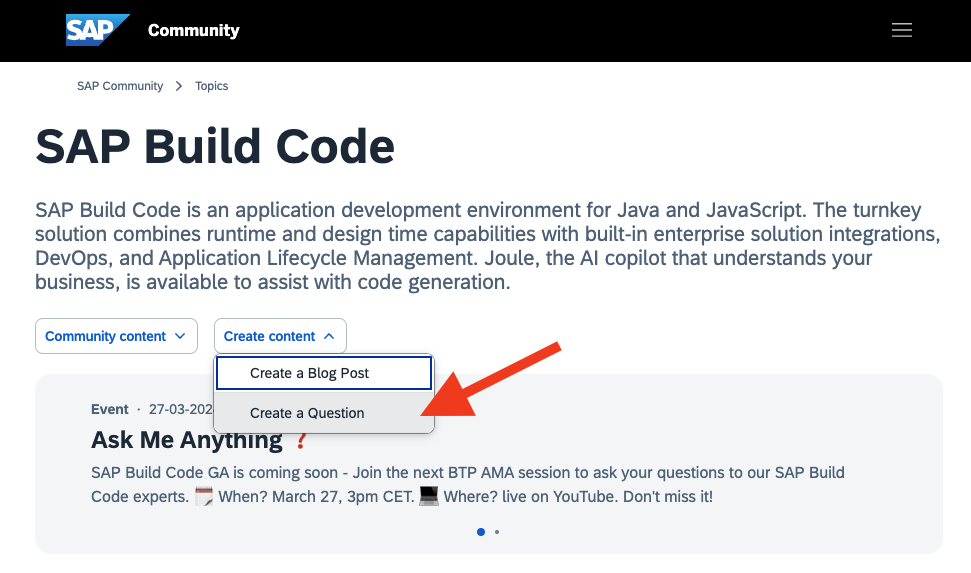Click the breadcrumb chevron separator
This screenshot has height=573, width=971.
179,86
